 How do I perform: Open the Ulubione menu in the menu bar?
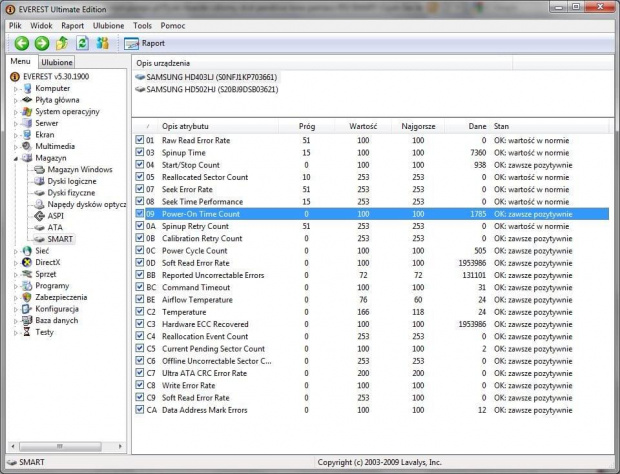108,26
